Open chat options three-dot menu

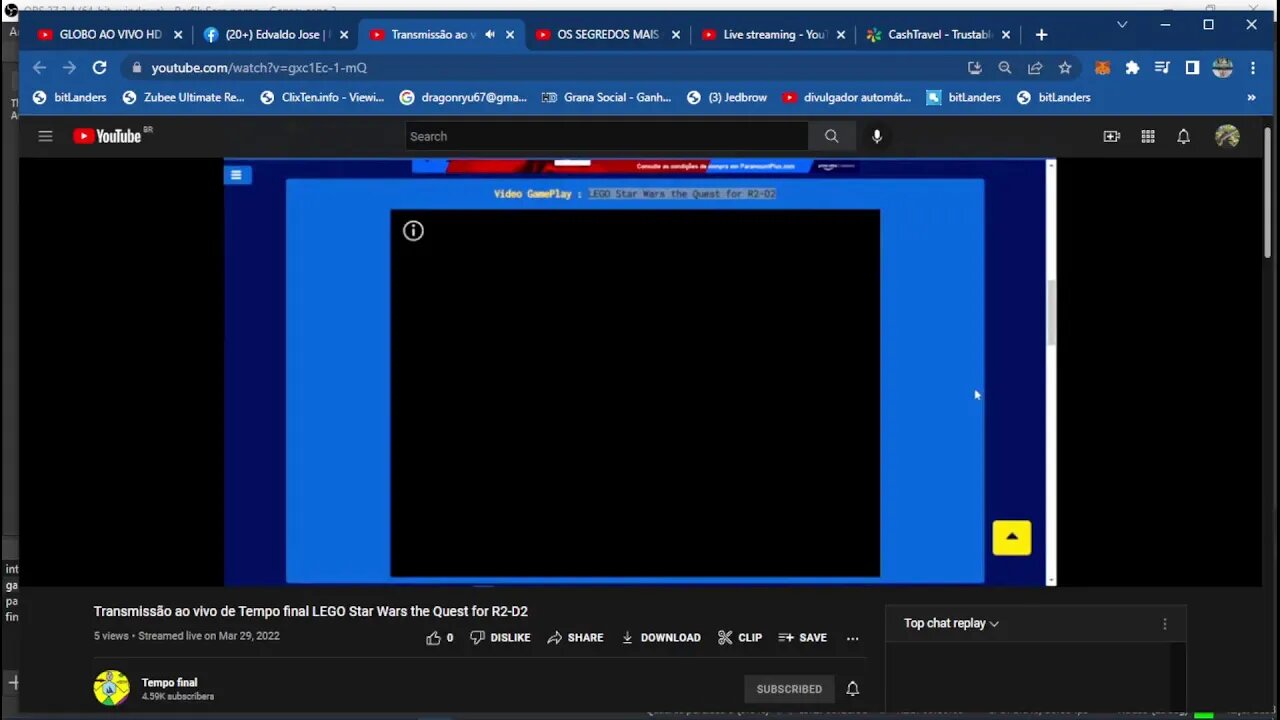pos(1164,623)
